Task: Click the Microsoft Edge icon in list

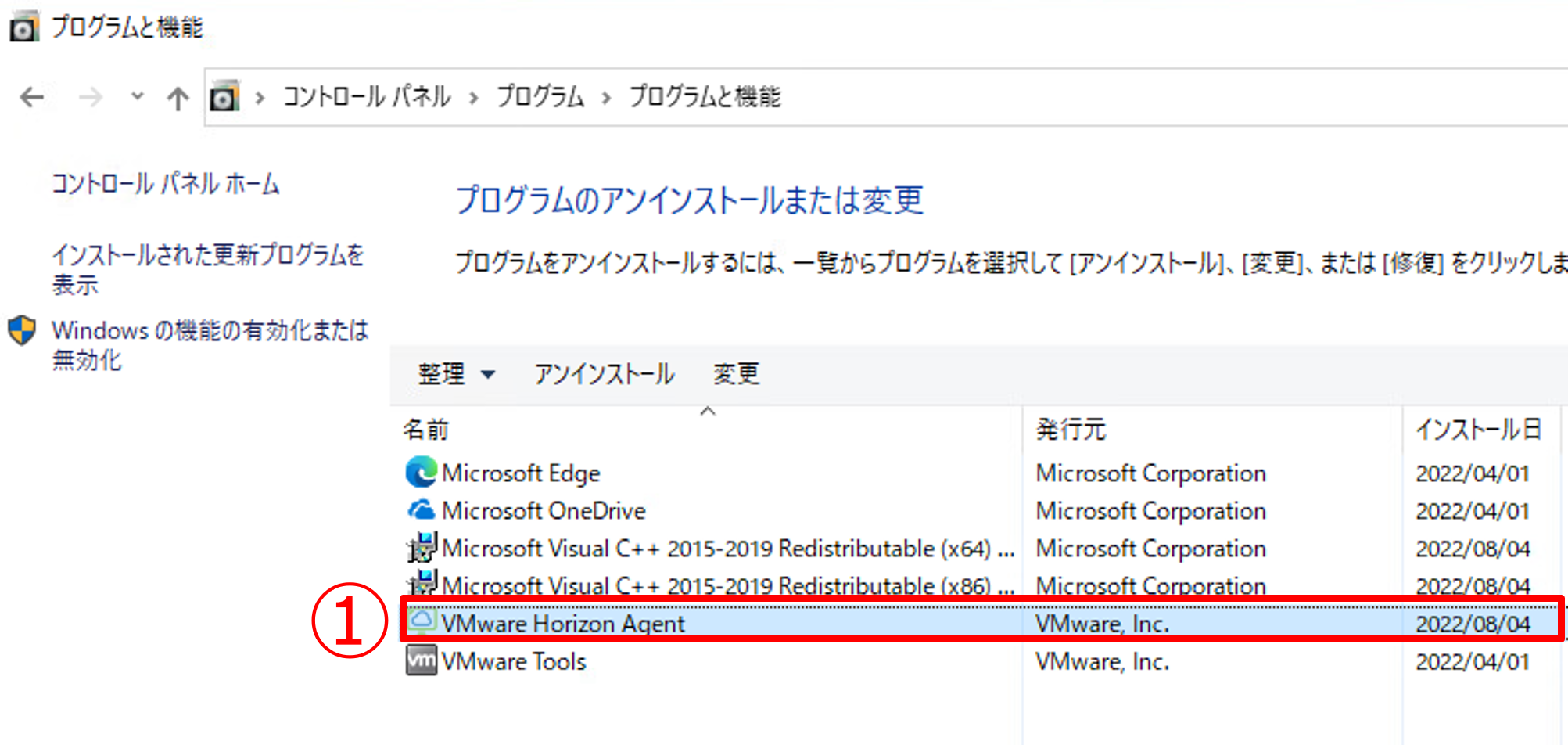Action: tap(421, 473)
